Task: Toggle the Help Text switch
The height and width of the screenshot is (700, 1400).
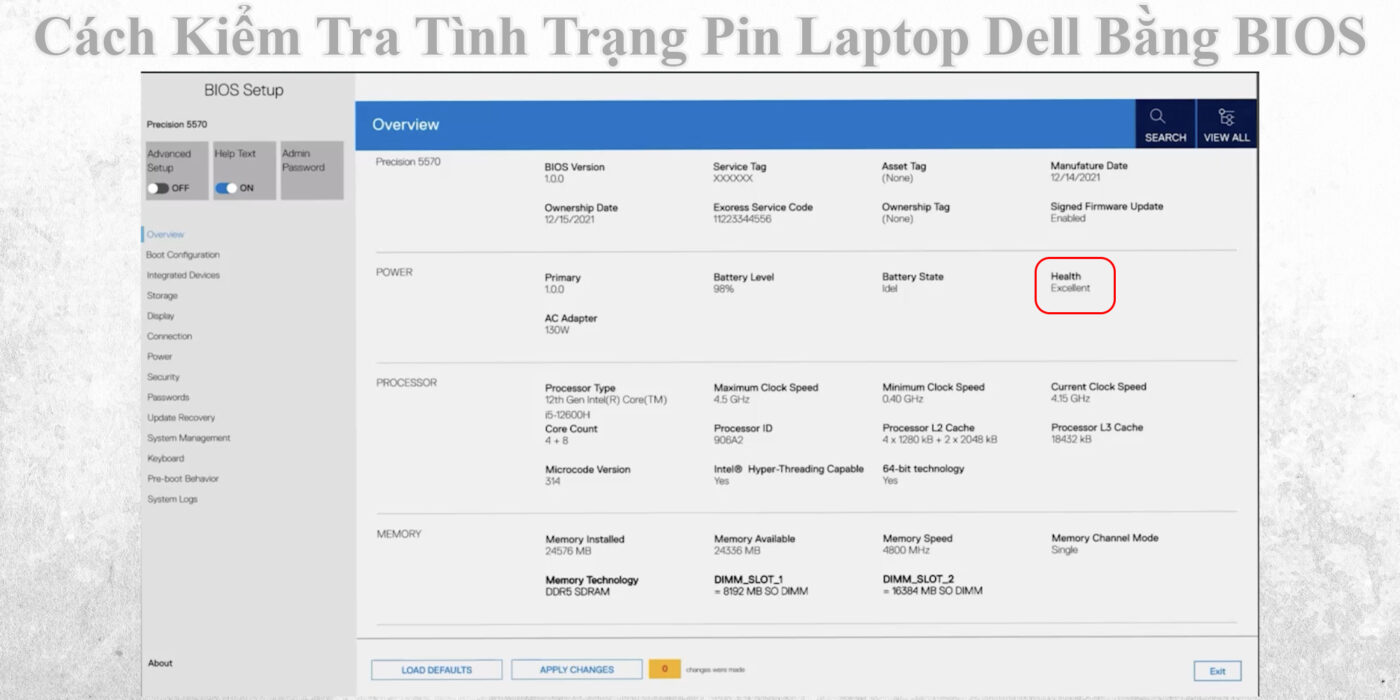Action: 227,188
